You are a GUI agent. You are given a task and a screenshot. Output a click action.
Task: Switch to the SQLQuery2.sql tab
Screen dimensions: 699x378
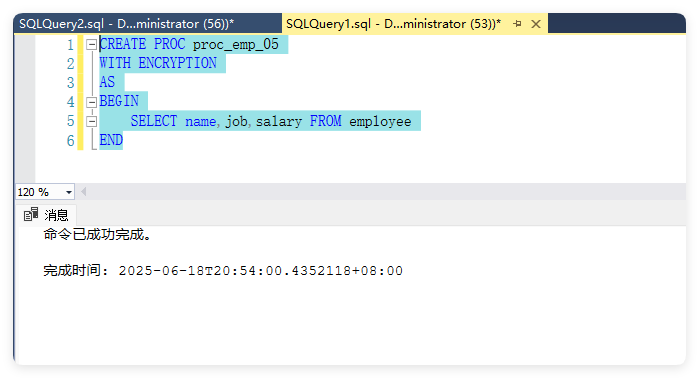pos(126,24)
